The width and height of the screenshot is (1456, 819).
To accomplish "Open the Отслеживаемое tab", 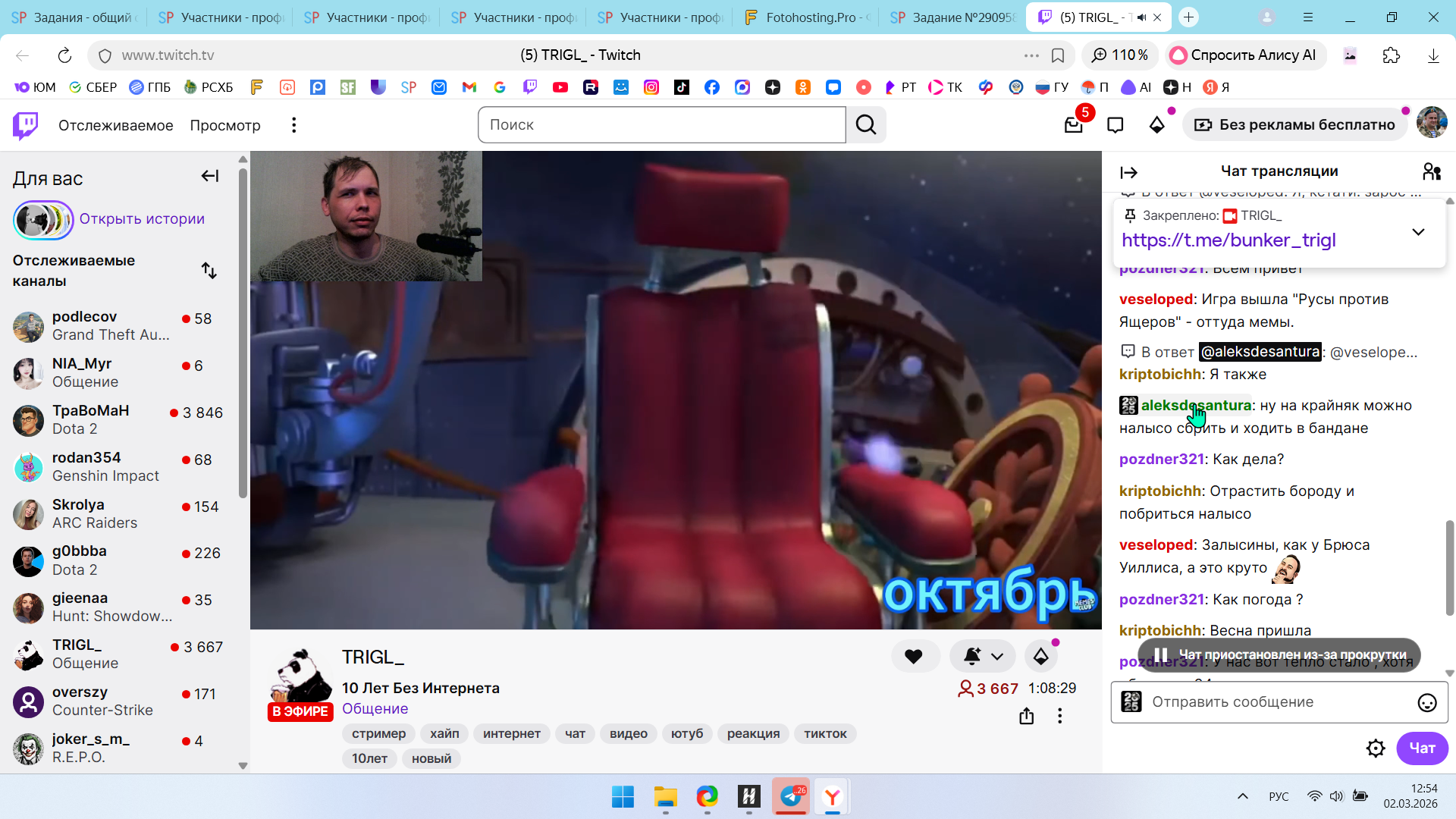I will pyautogui.click(x=115, y=125).
